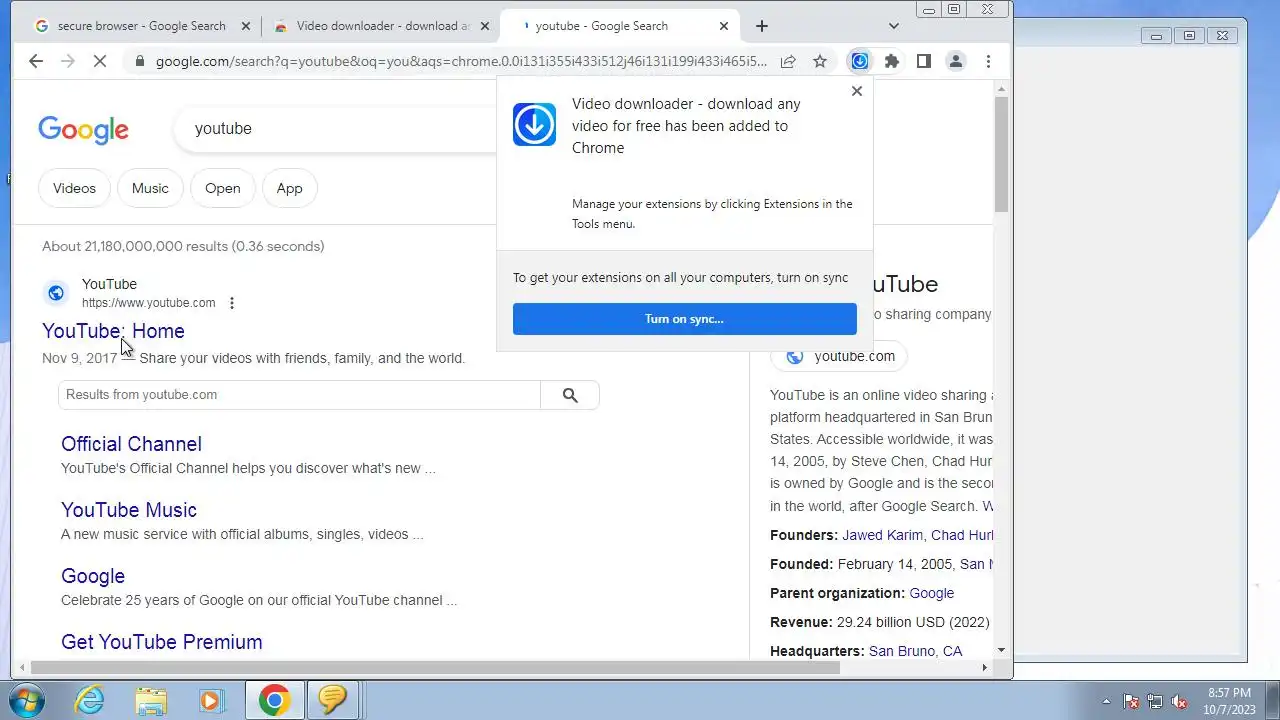Select the App filter chip
1280x720 pixels.
pyautogui.click(x=289, y=188)
